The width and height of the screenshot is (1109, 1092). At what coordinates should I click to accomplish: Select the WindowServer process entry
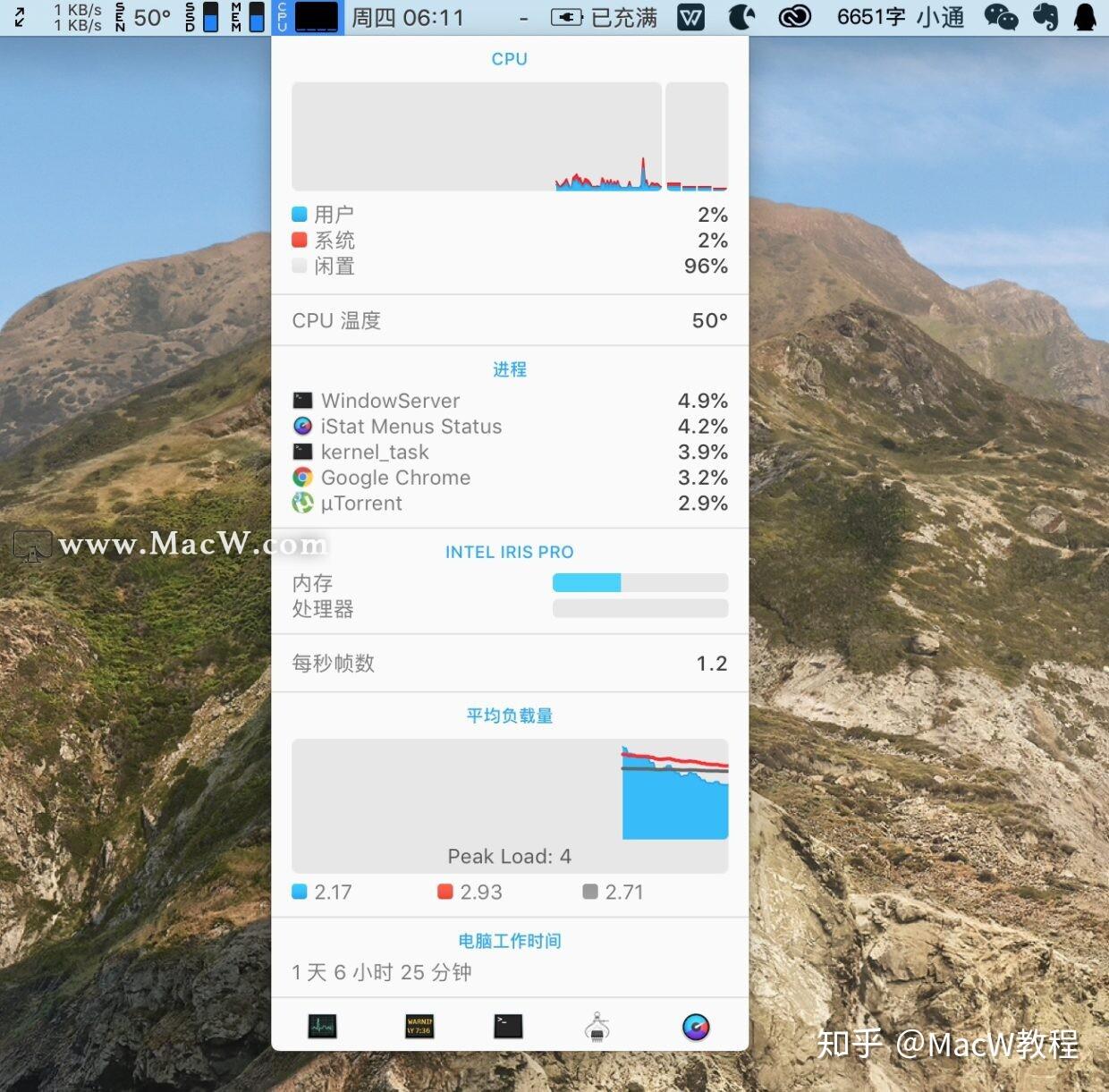(389, 400)
